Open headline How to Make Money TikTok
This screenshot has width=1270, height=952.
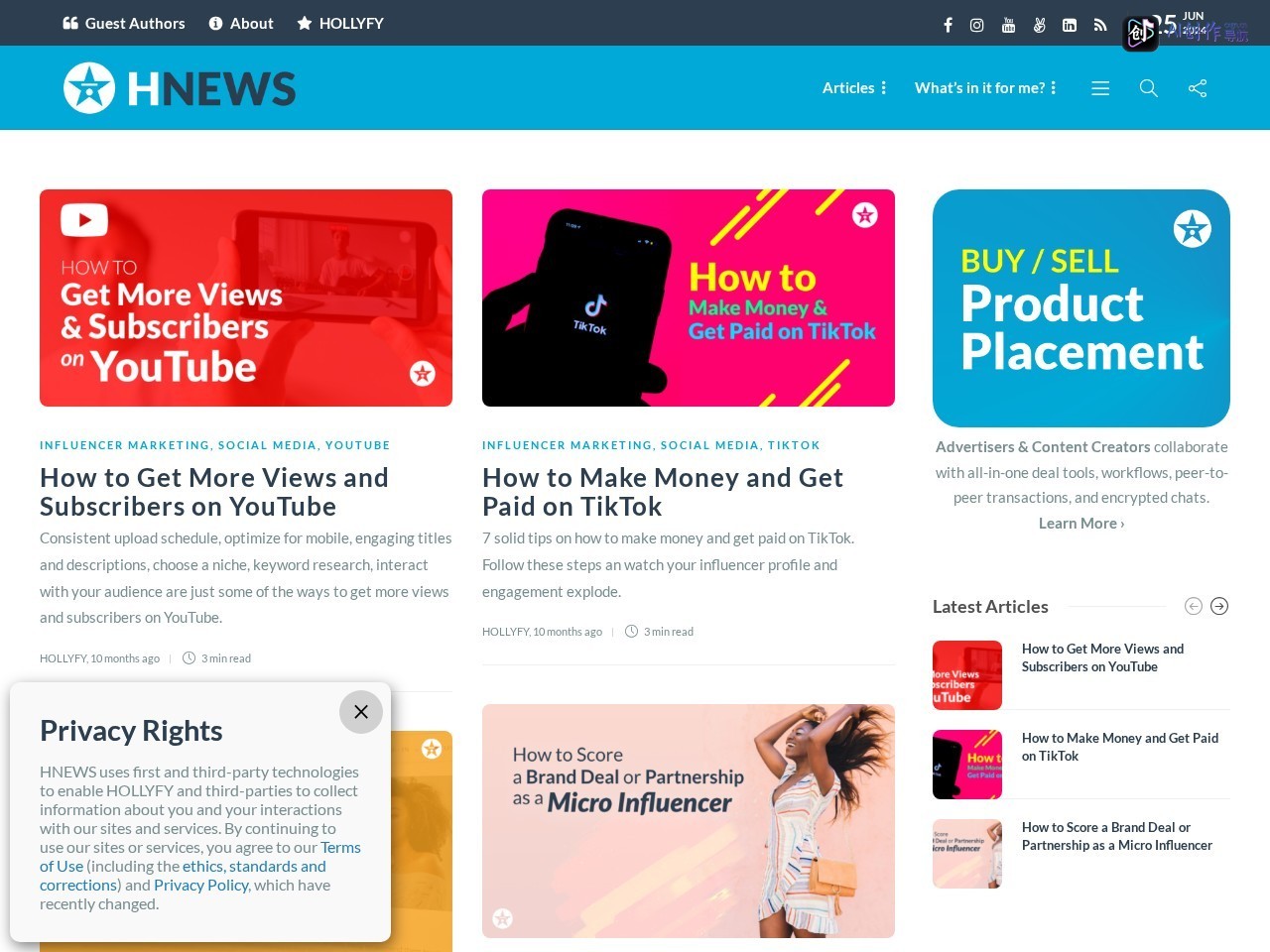pos(663,492)
